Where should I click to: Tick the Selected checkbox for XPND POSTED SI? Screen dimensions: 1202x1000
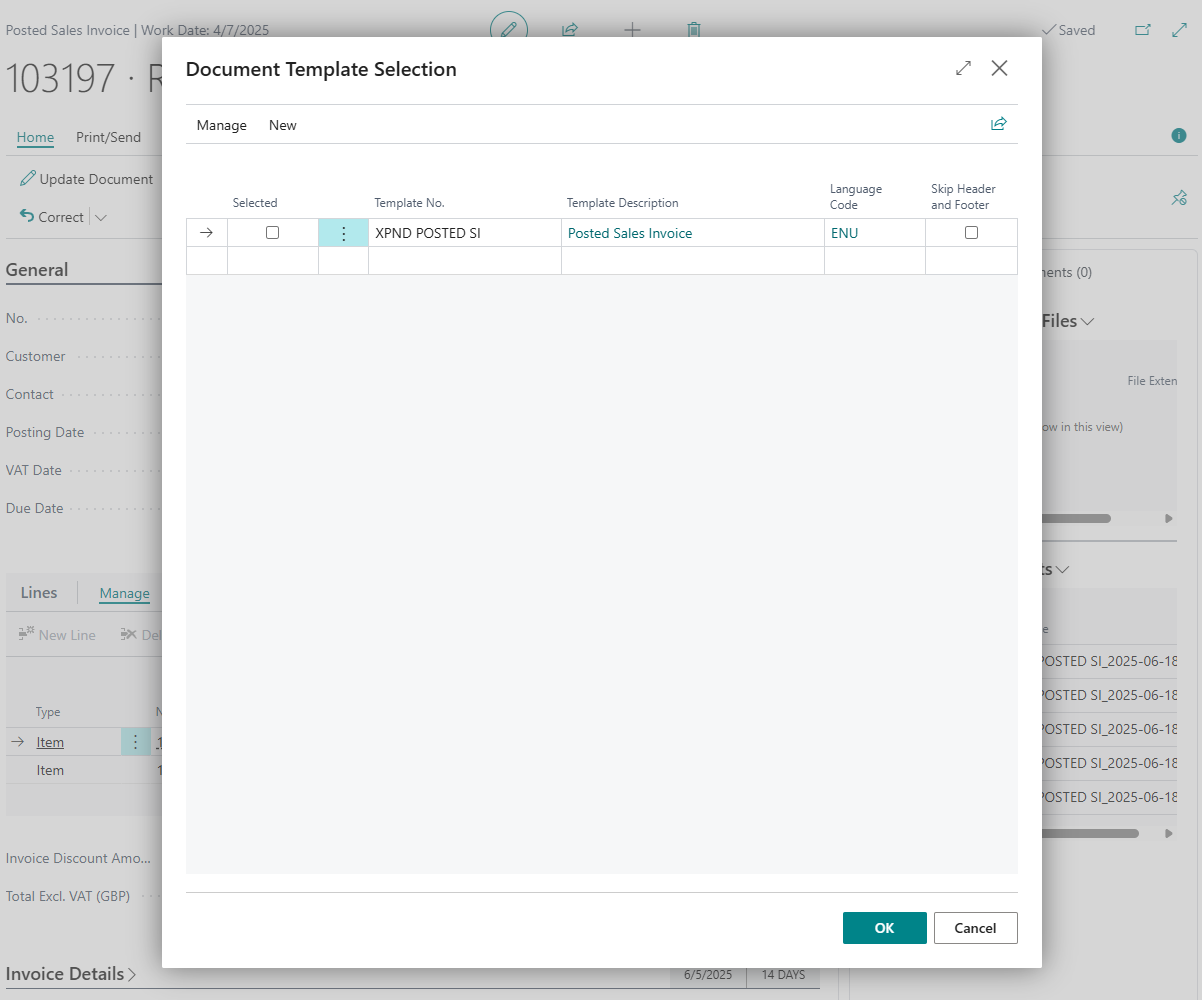pos(272,233)
